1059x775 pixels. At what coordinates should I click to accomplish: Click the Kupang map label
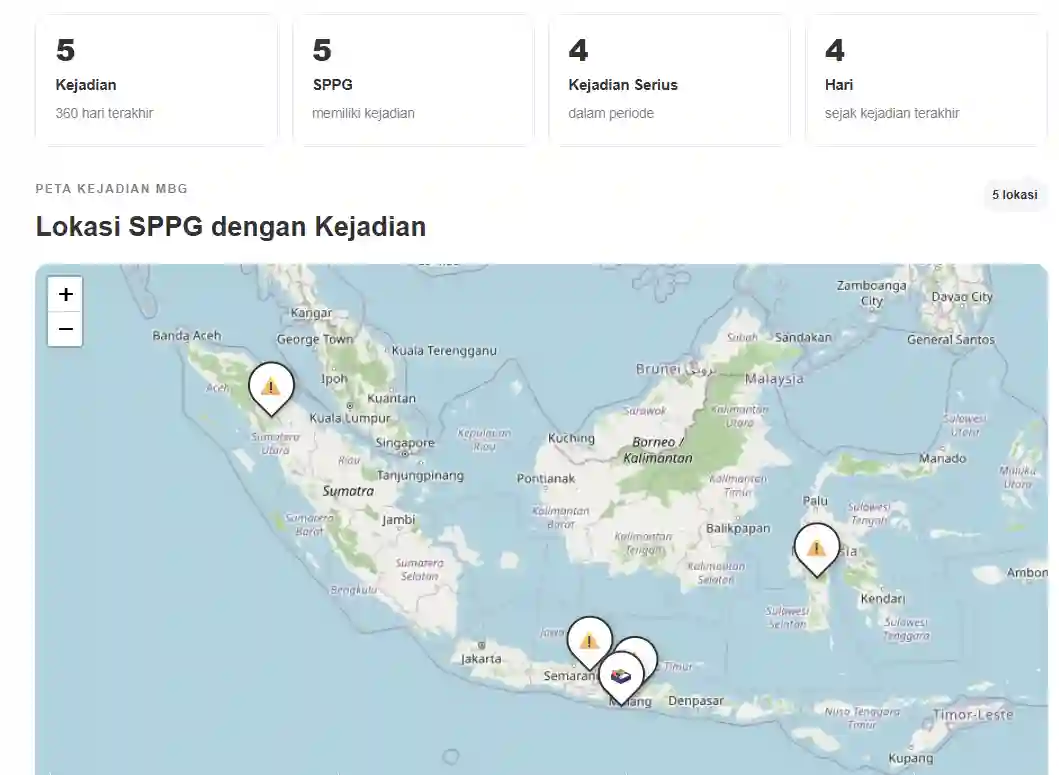pos(910,758)
